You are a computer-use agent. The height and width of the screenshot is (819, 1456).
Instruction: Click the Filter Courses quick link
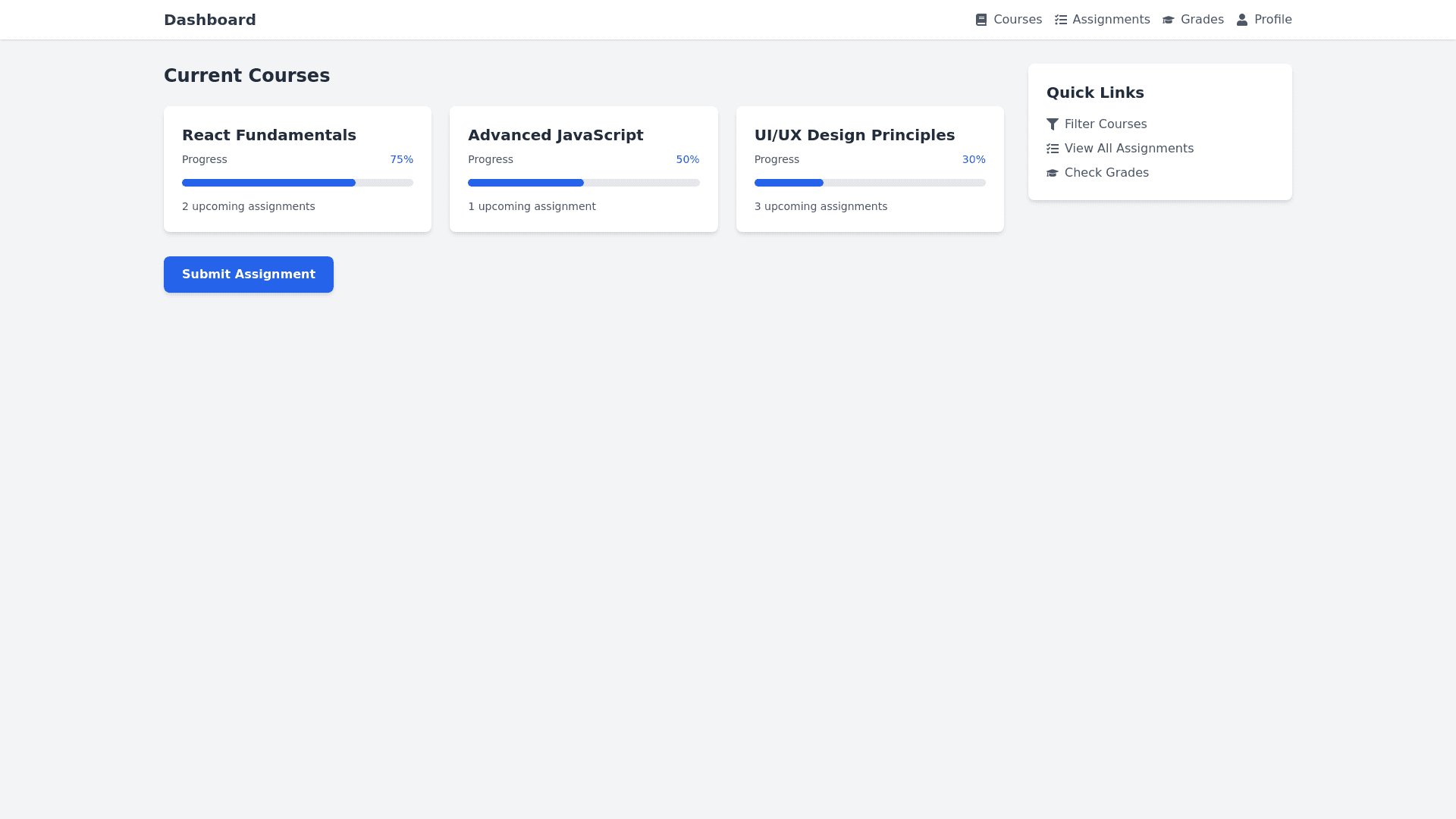tap(1105, 124)
